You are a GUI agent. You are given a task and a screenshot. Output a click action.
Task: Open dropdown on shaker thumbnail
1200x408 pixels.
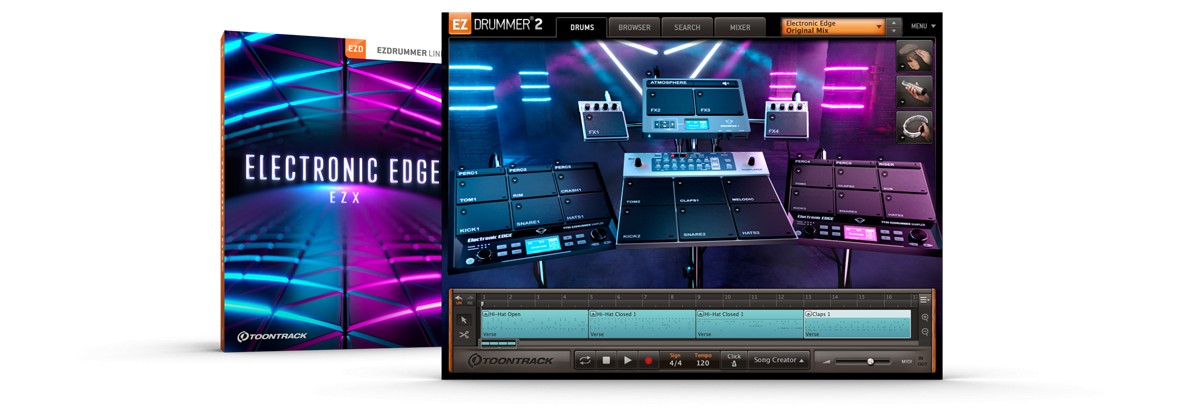(x=902, y=102)
